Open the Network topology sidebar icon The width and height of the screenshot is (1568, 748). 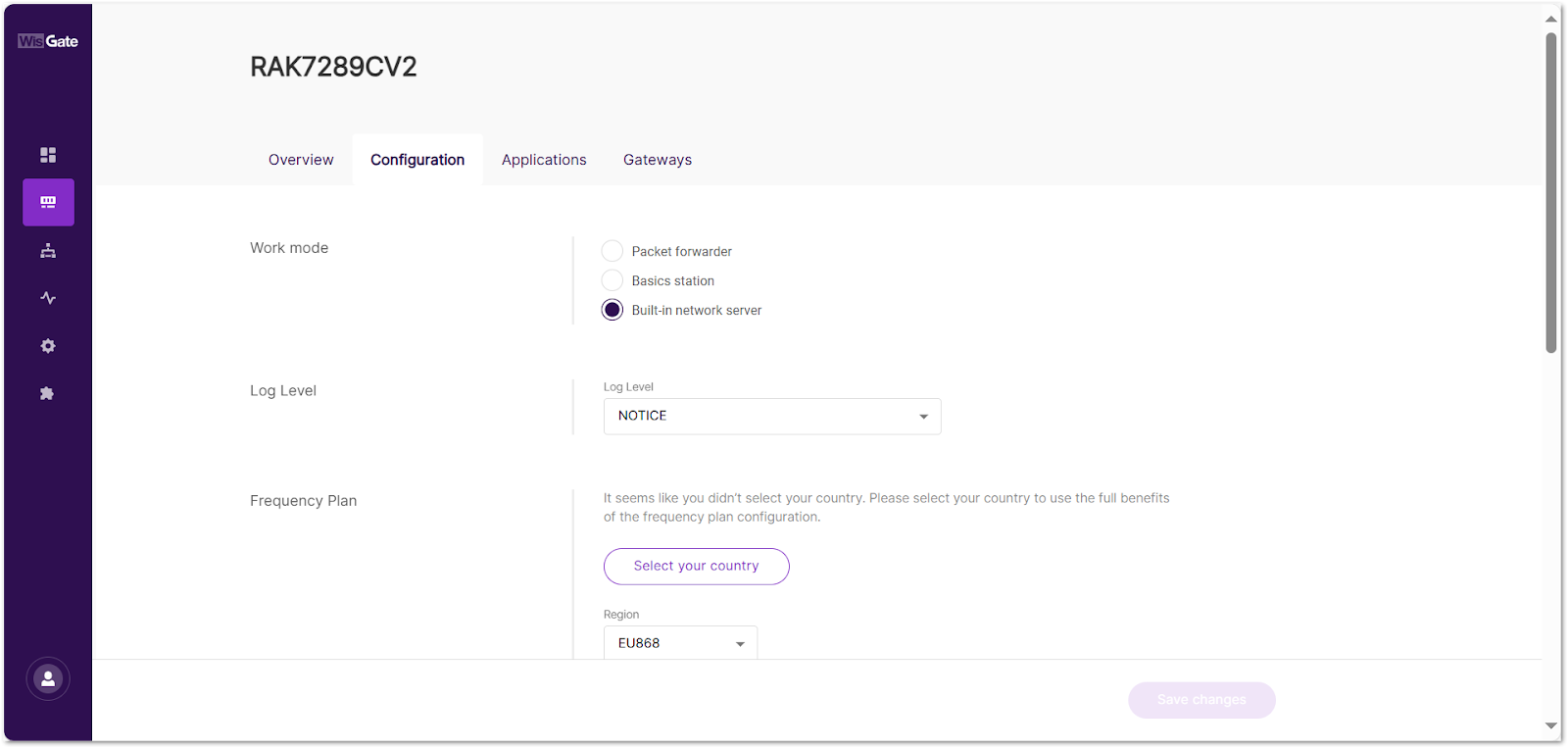click(47, 250)
